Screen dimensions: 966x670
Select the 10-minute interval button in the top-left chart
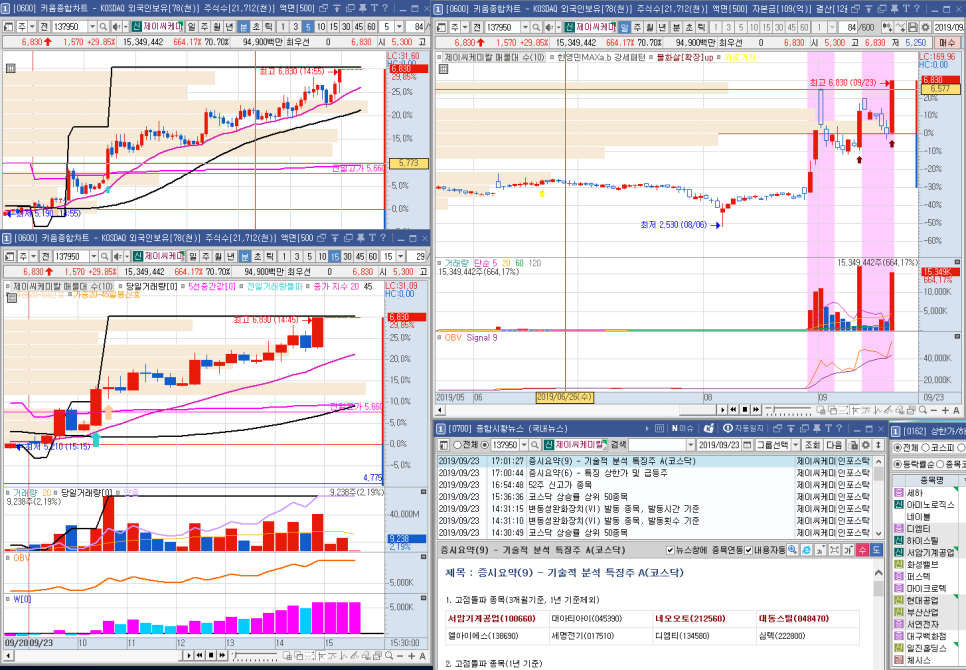click(x=321, y=27)
